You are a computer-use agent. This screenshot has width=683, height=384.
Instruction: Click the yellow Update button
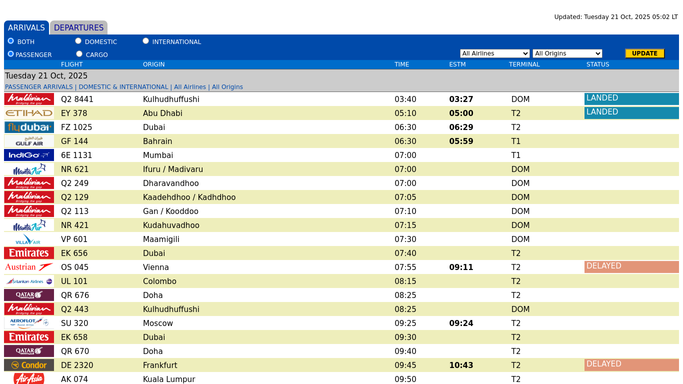645,54
